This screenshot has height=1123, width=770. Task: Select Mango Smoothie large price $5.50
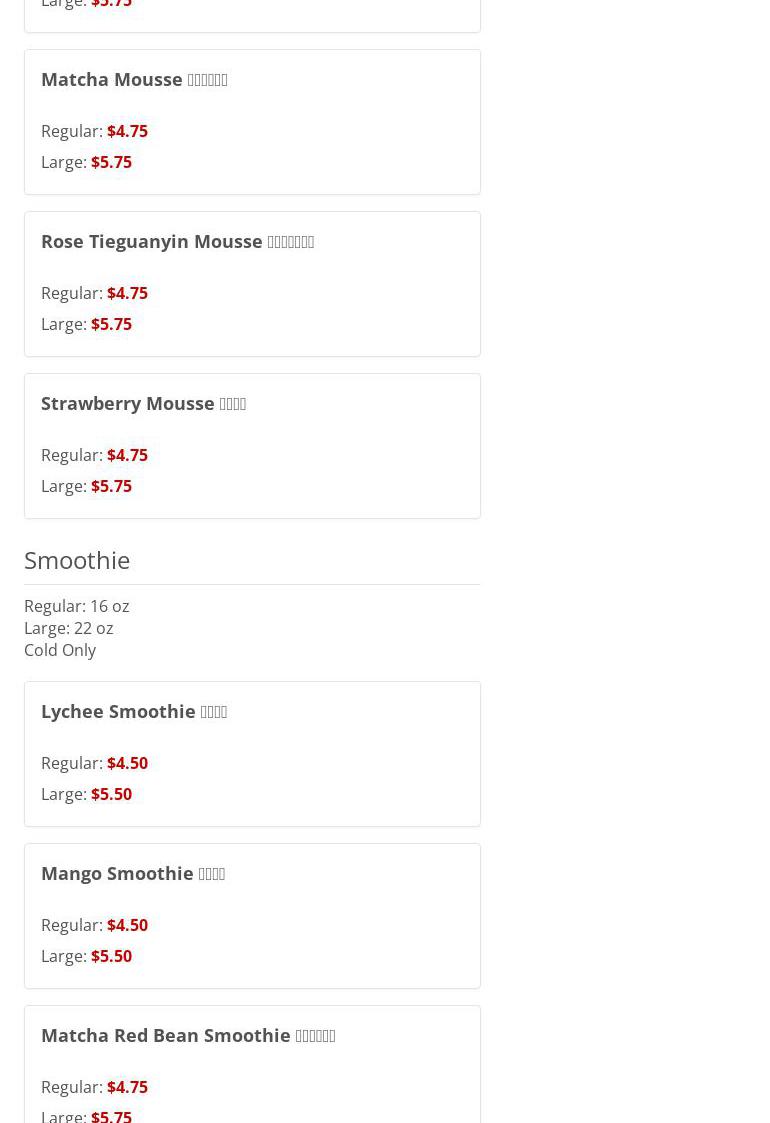(x=111, y=956)
